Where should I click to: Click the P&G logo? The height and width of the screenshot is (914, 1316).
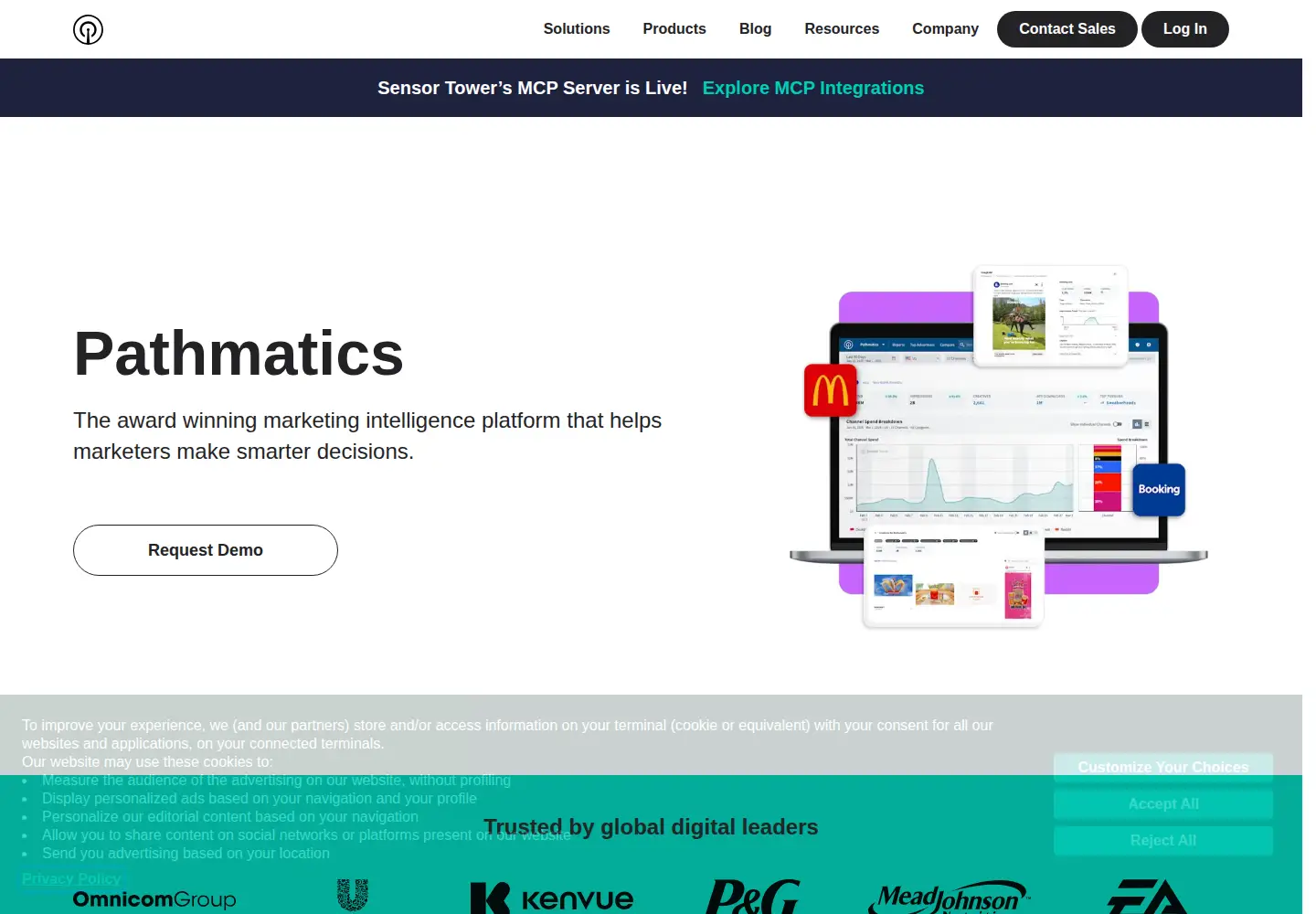pos(753,897)
